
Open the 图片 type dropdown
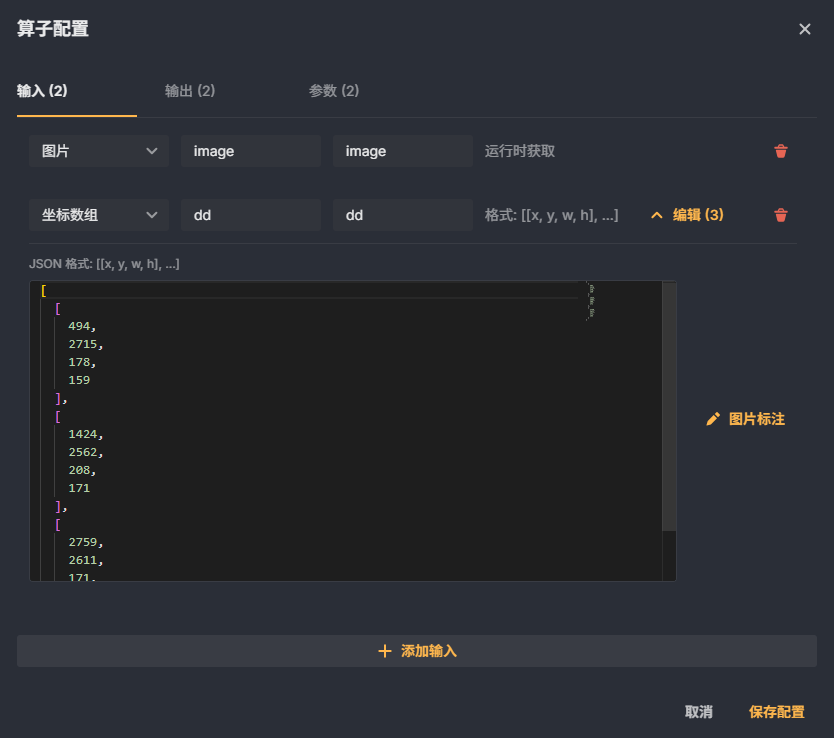click(x=99, y=151)
